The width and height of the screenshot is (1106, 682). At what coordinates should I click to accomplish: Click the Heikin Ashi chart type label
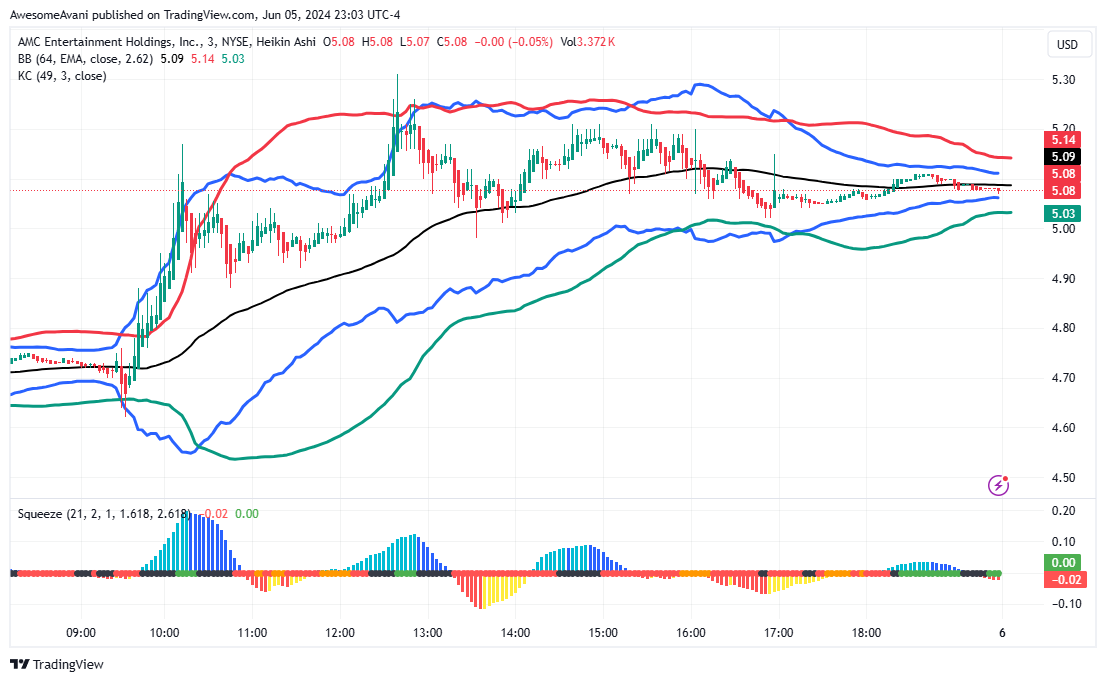coord(286,42)
